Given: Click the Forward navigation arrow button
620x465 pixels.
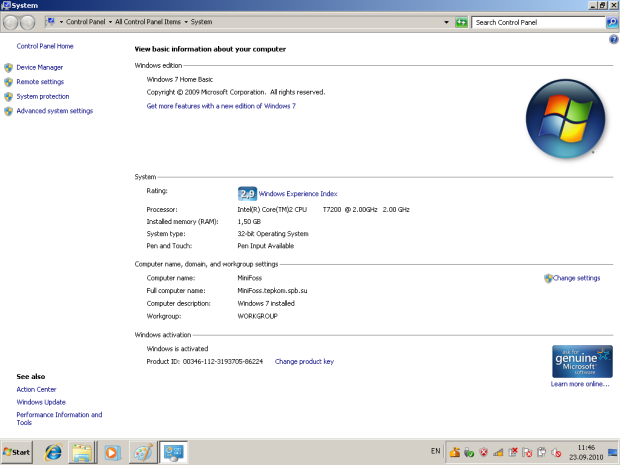Looking at the screenshot, I should [27, 23].
